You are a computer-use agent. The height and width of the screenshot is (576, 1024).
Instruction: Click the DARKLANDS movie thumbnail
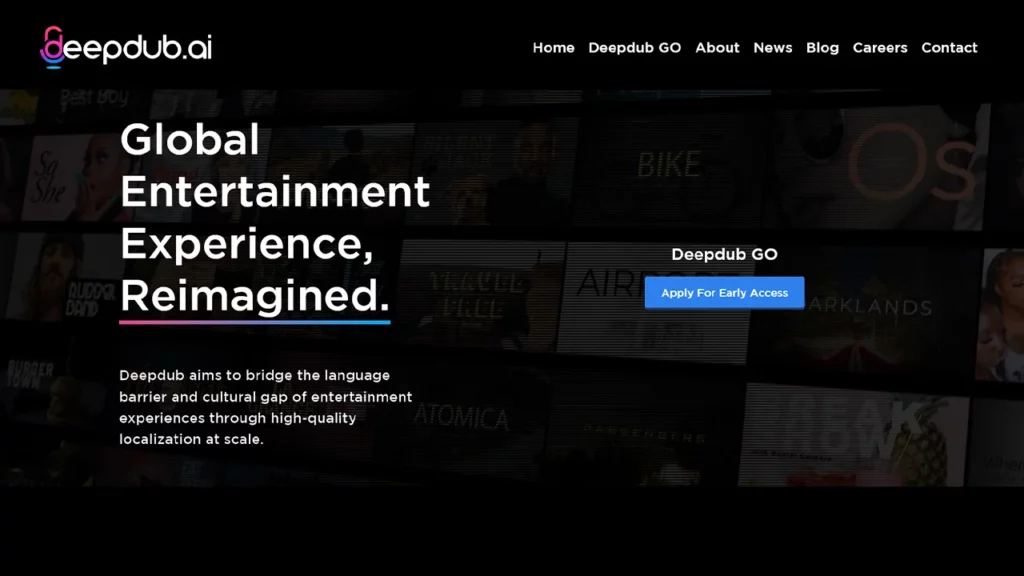(x=870, y=308)
